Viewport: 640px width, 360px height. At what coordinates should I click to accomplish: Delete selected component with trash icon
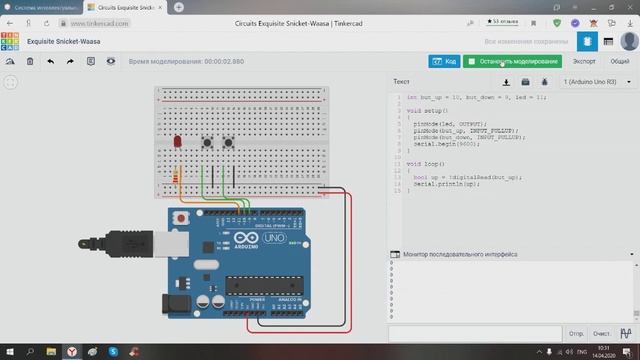click(x=30, y=61)
